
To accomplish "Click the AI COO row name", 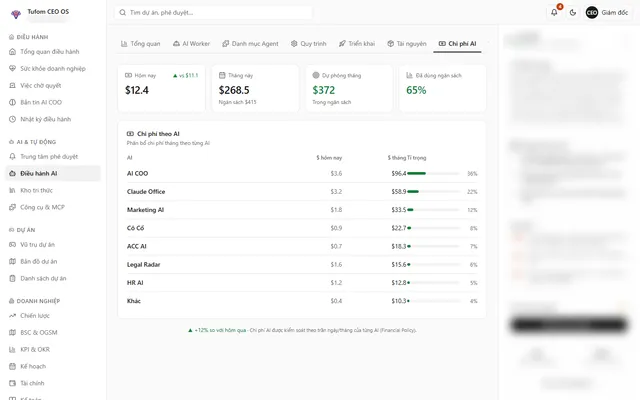I will [x=138, y=173].
